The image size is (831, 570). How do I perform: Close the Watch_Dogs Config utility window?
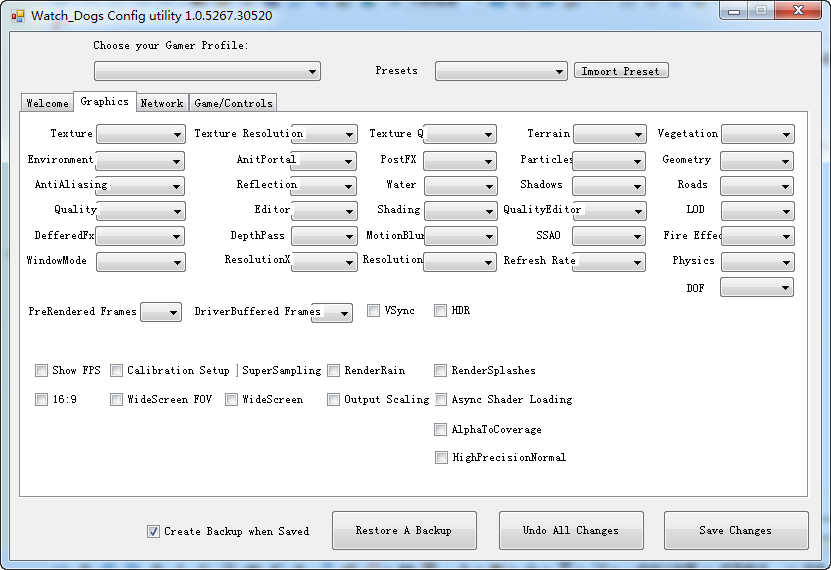click(x=798, y=11)
